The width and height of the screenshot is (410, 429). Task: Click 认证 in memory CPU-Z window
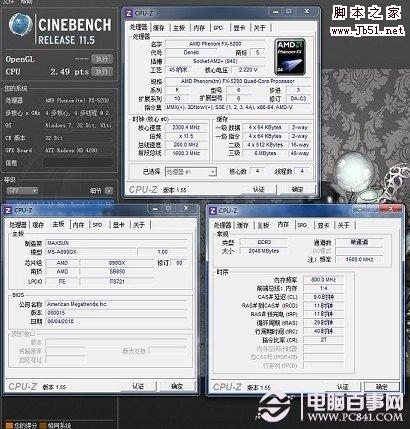(x=343, y=387)
